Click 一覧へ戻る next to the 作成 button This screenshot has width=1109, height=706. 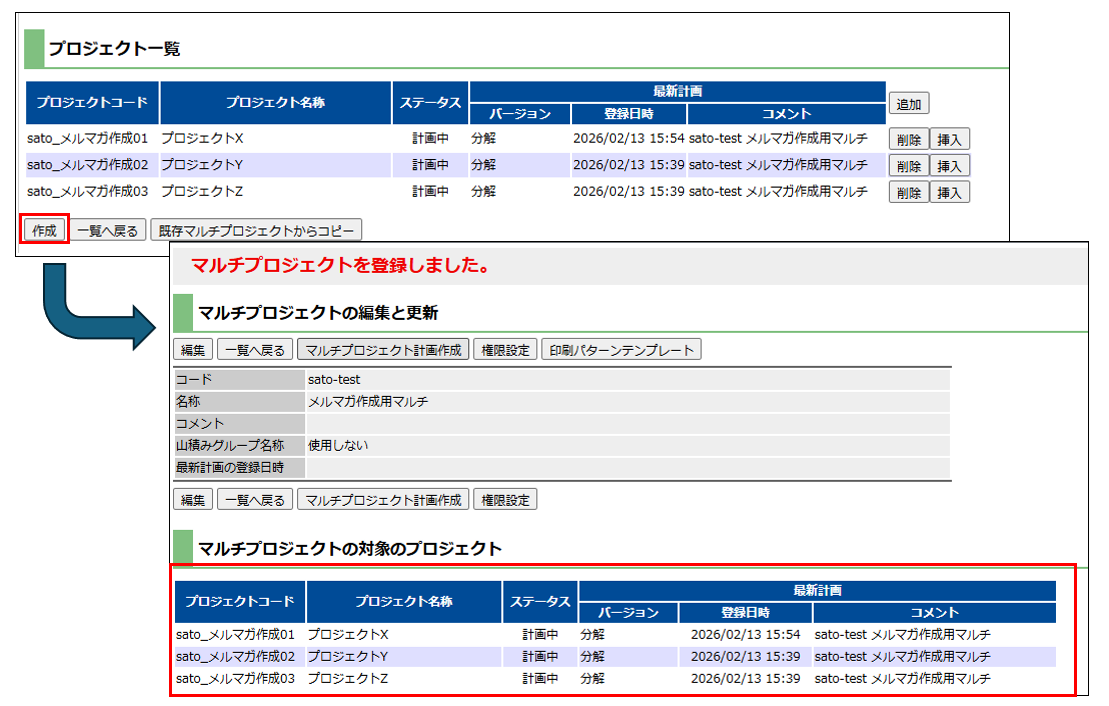click(x=109, y=231)
